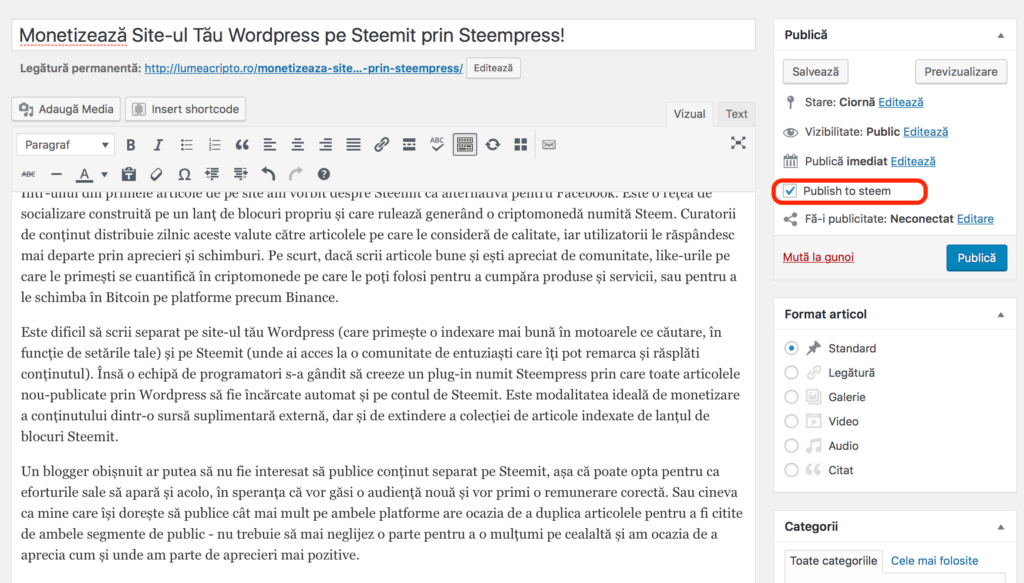Select the Standard article format
Image resolution: width=1024 pixels, height=583 pixels.
tap(791, 348)
